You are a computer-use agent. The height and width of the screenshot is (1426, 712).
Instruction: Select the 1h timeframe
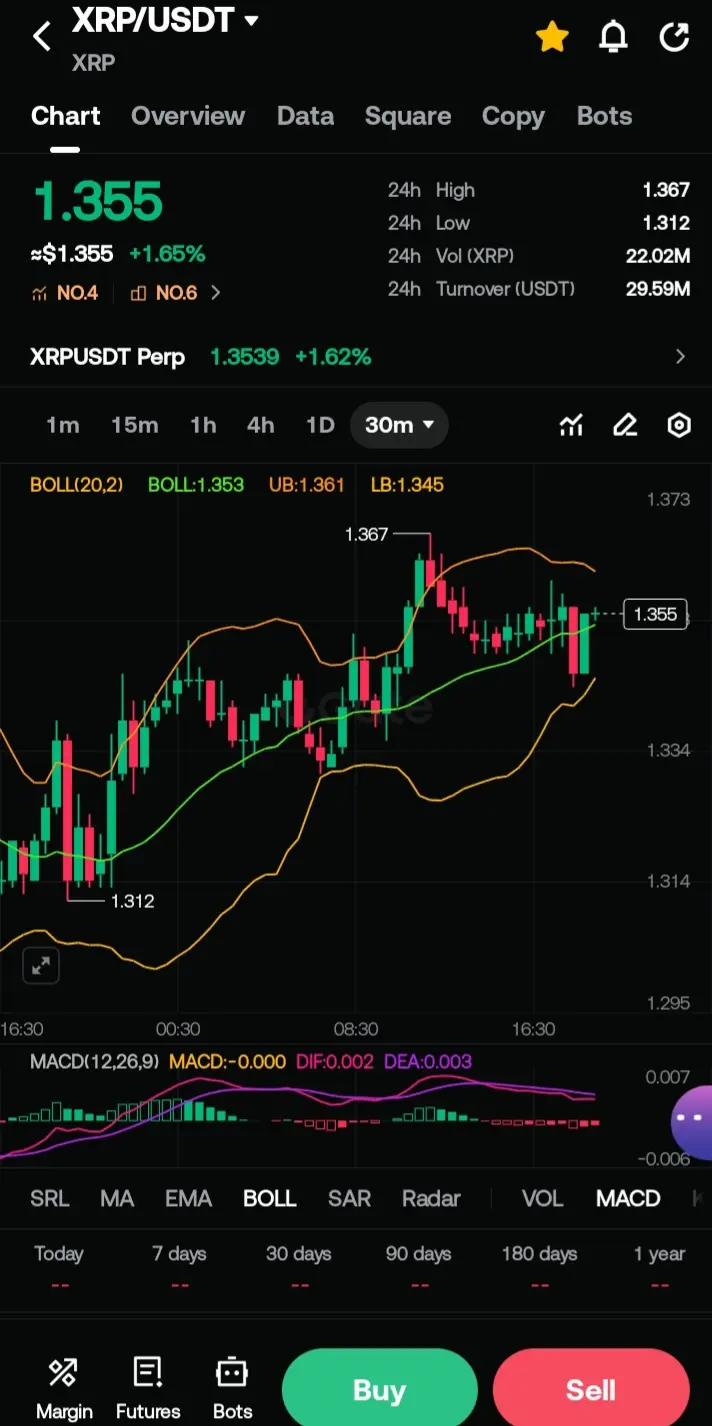pyautogui.click(x=203, y=425)
